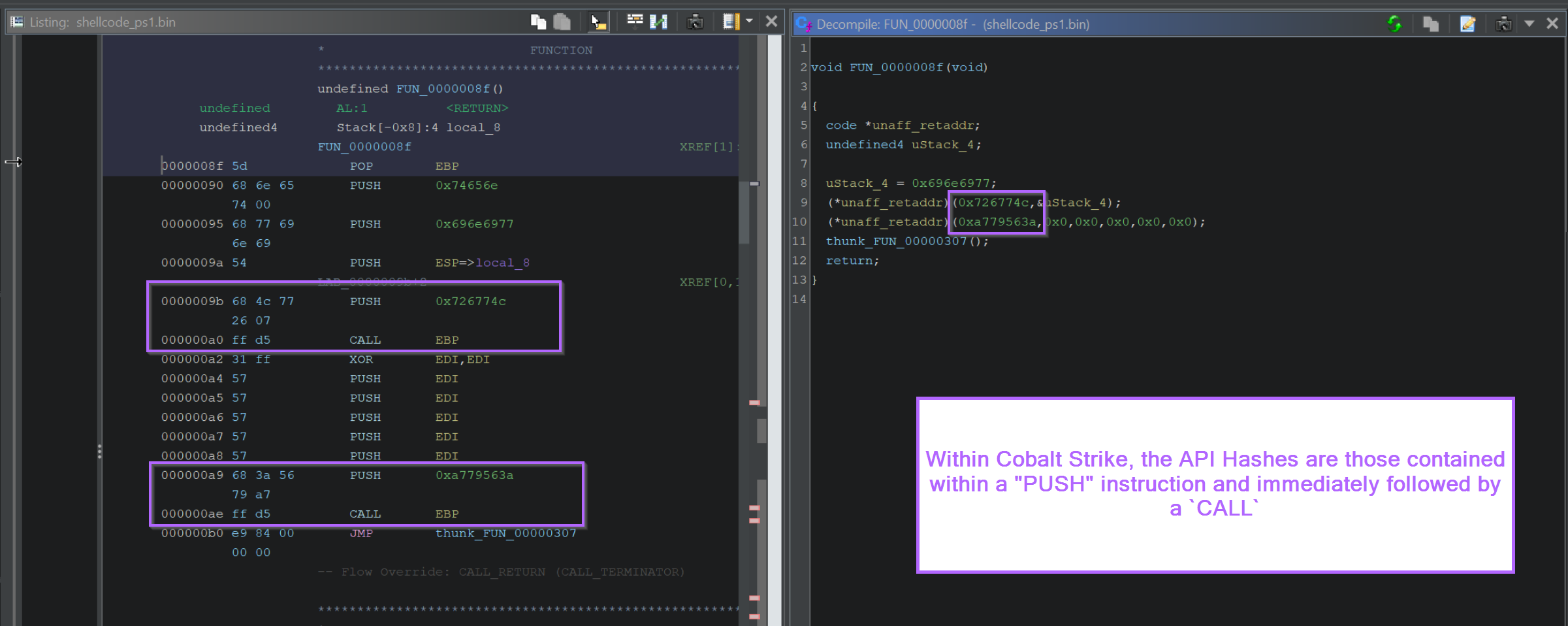
Task: Open the diff/dual listing view icon
Action: (x=659, y=22)
